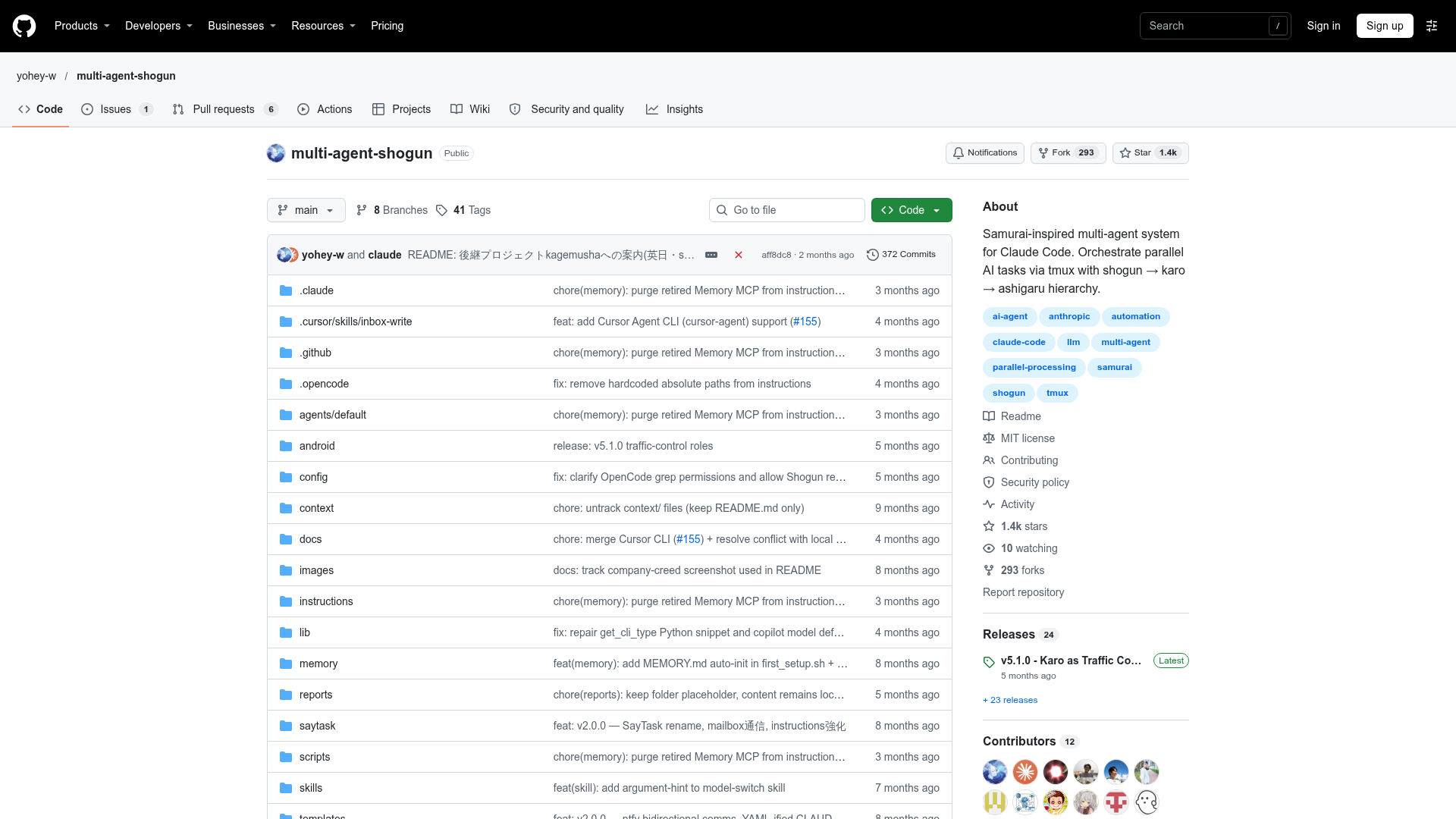
Task: Click the orange starburst contributor avatar
Action: [1025, 772]
